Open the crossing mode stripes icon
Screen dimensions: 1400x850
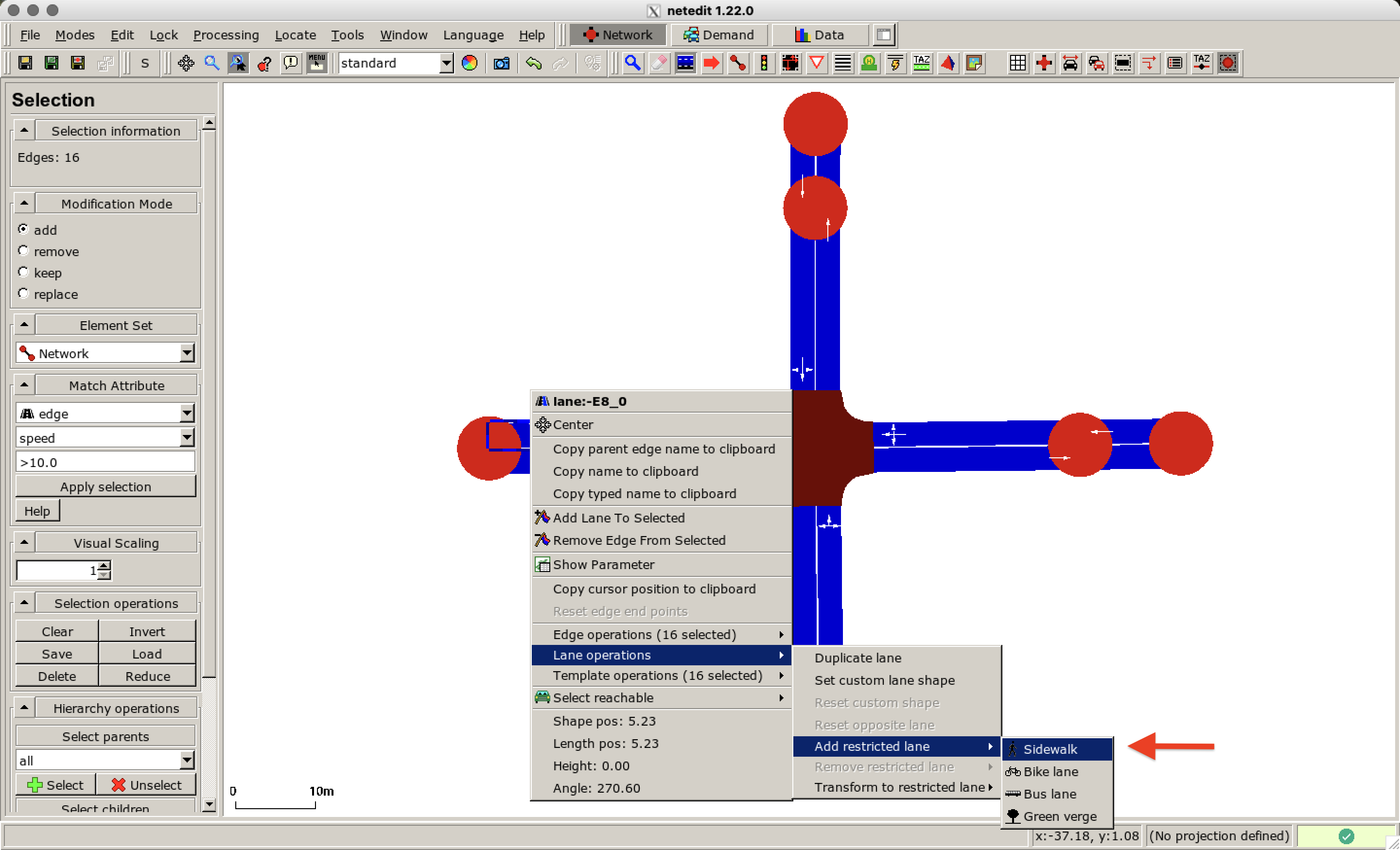(x=842, y=63)
